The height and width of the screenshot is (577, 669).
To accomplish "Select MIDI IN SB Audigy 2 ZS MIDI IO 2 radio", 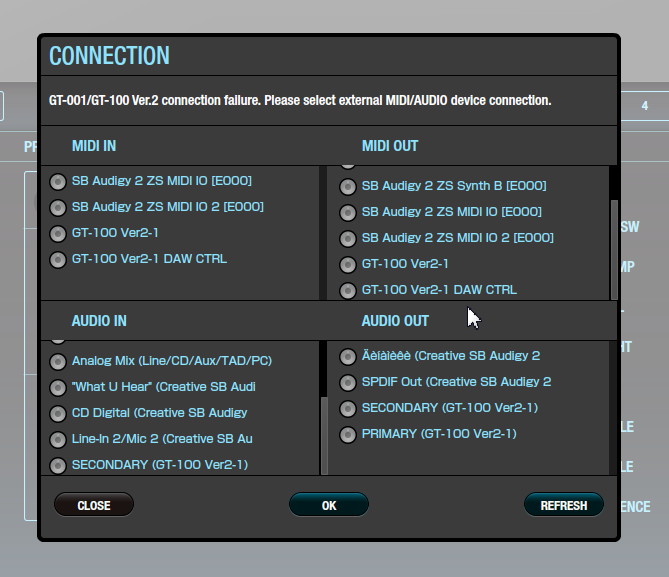I will (58, 208).
